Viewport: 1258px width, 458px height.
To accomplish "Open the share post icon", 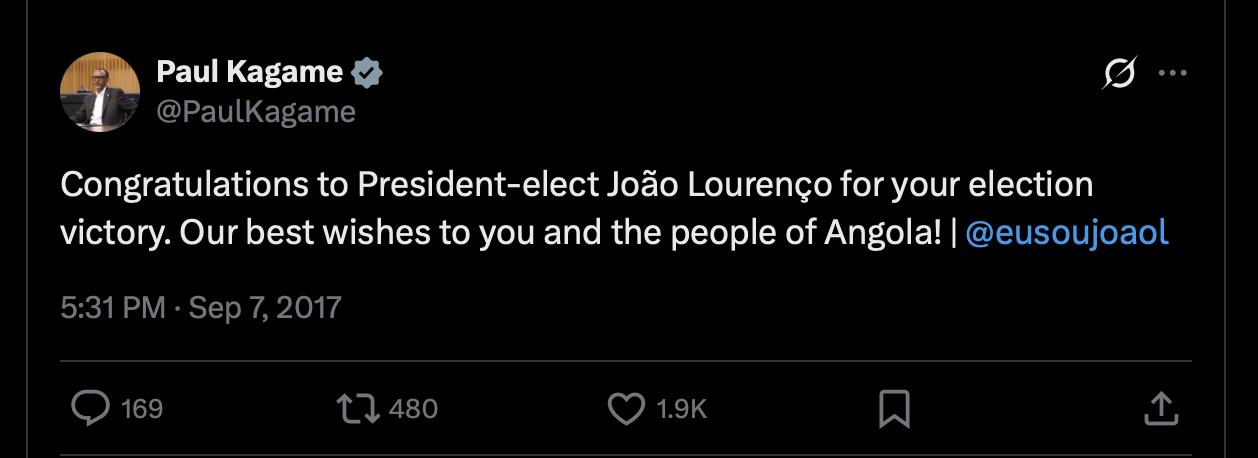I will coord(1159,408).
